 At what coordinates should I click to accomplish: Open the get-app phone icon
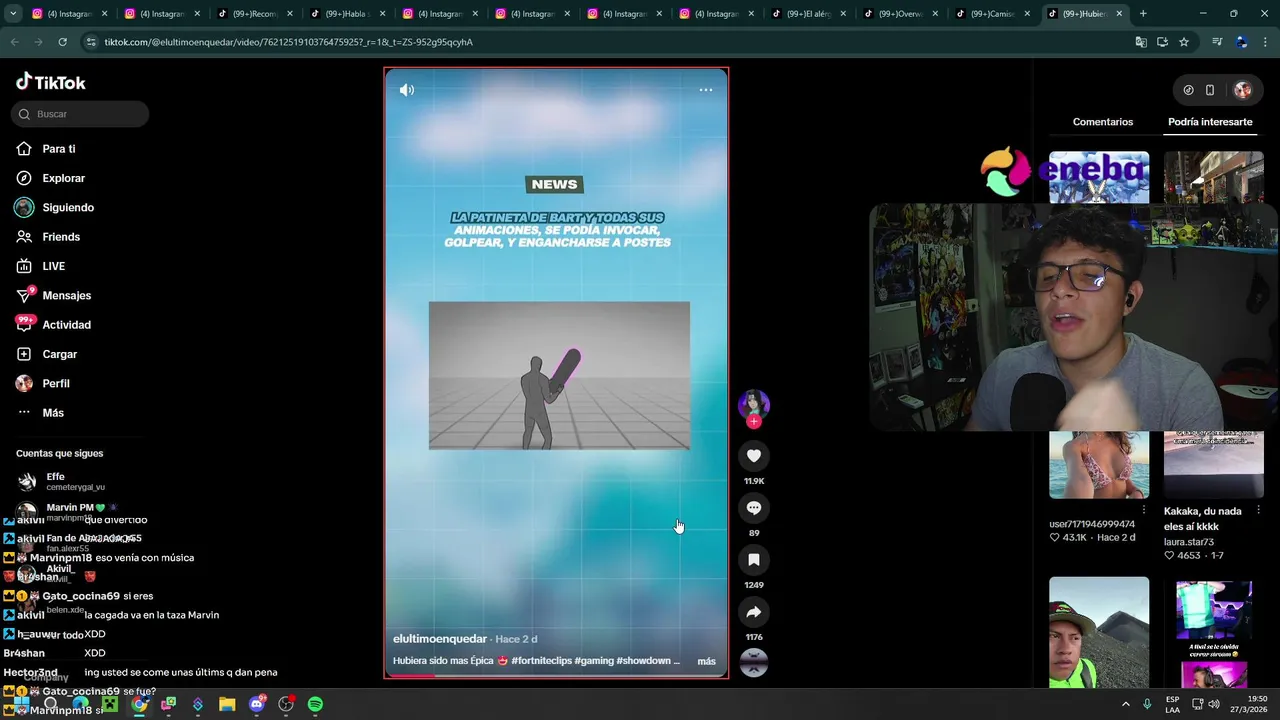coord(1210,90)
